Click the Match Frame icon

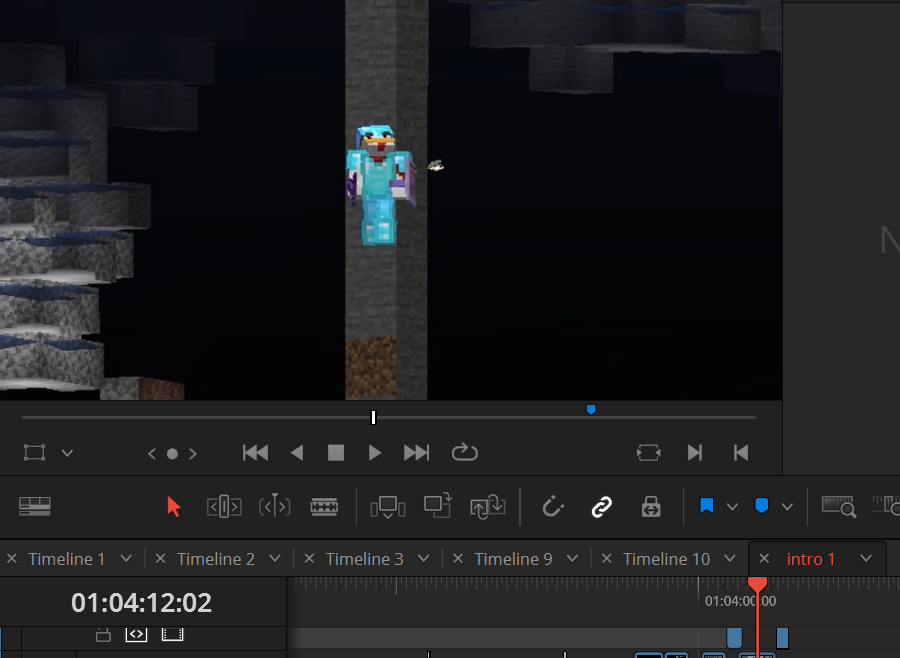[649, 452]
